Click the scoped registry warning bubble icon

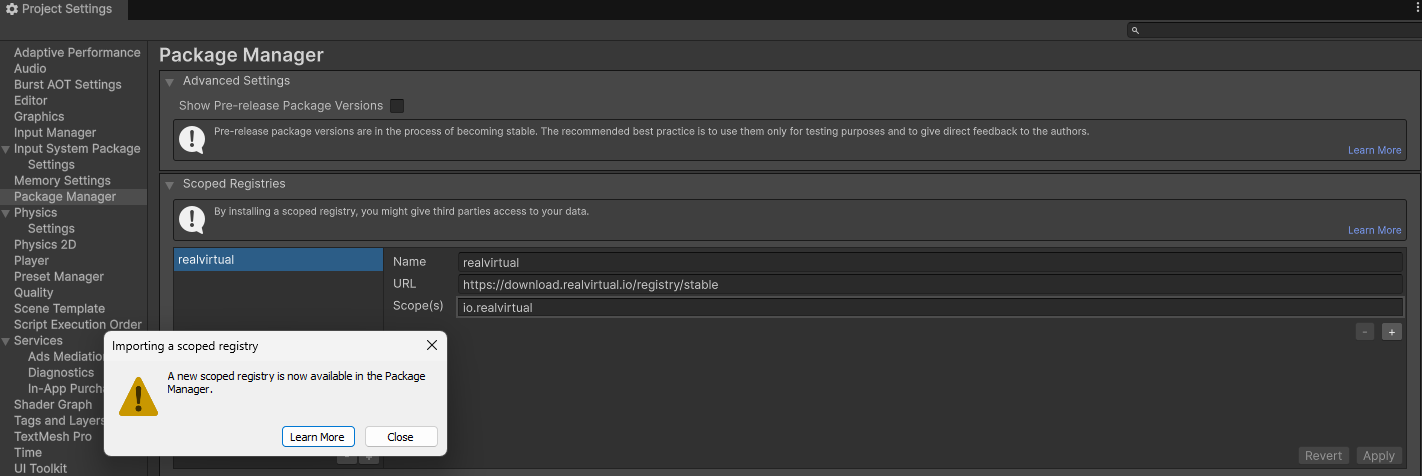pos(191,219)
